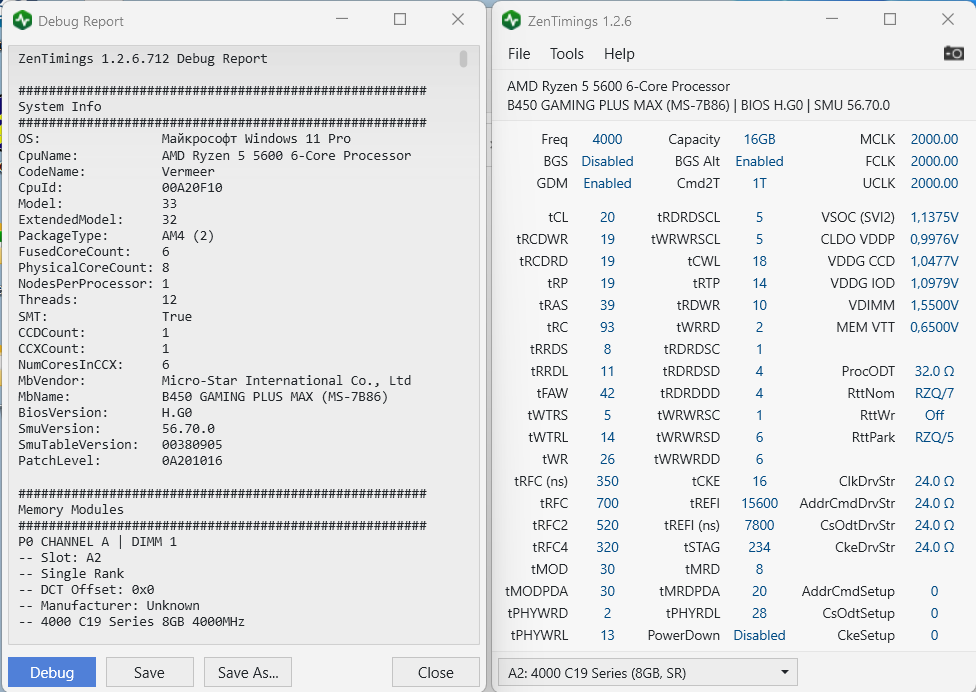Open the File menu
This screenshot has height=692, width=976.
[x=519, y=54]
